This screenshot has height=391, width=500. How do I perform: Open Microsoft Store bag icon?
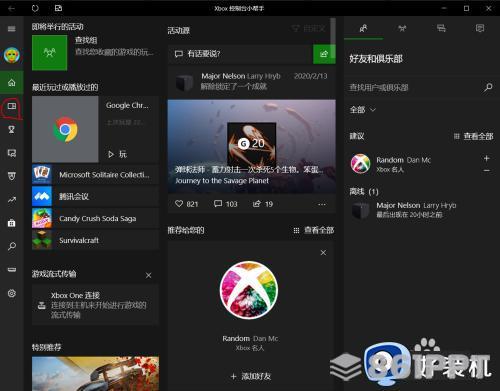pyautogui.click(x=12, y=223)
